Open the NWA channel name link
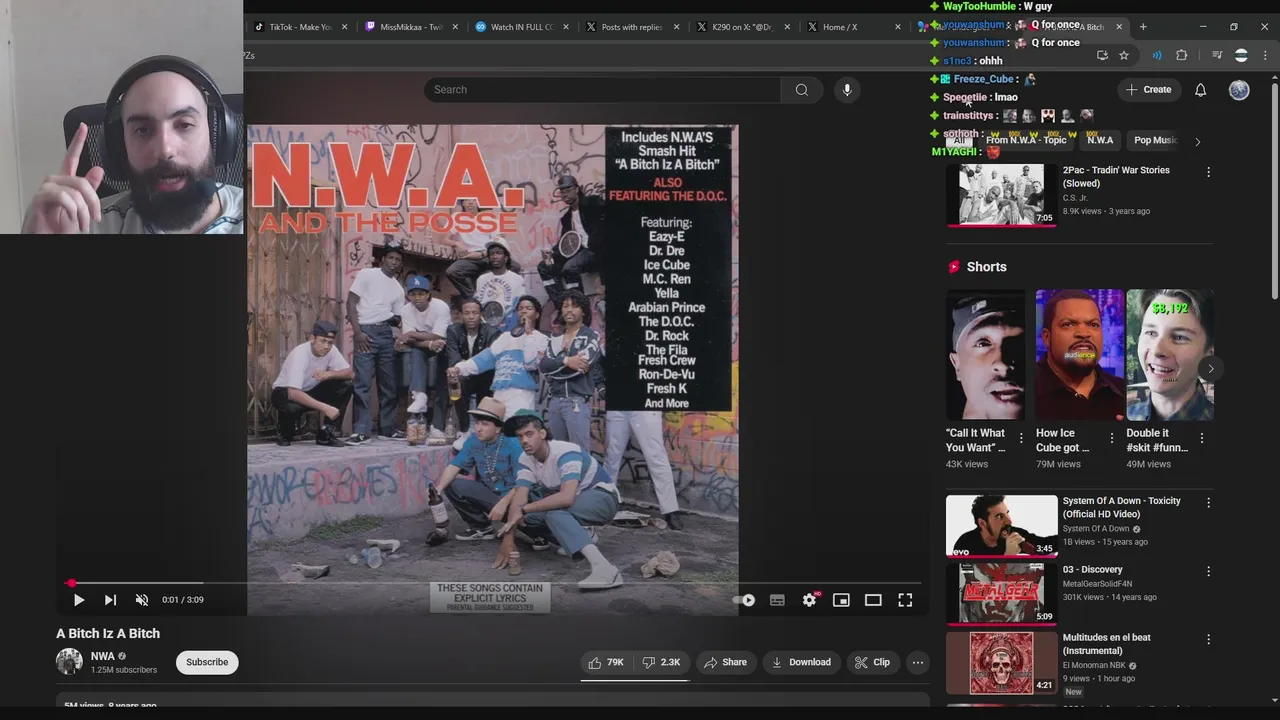 pyautogui.click(x=103, y=656)
